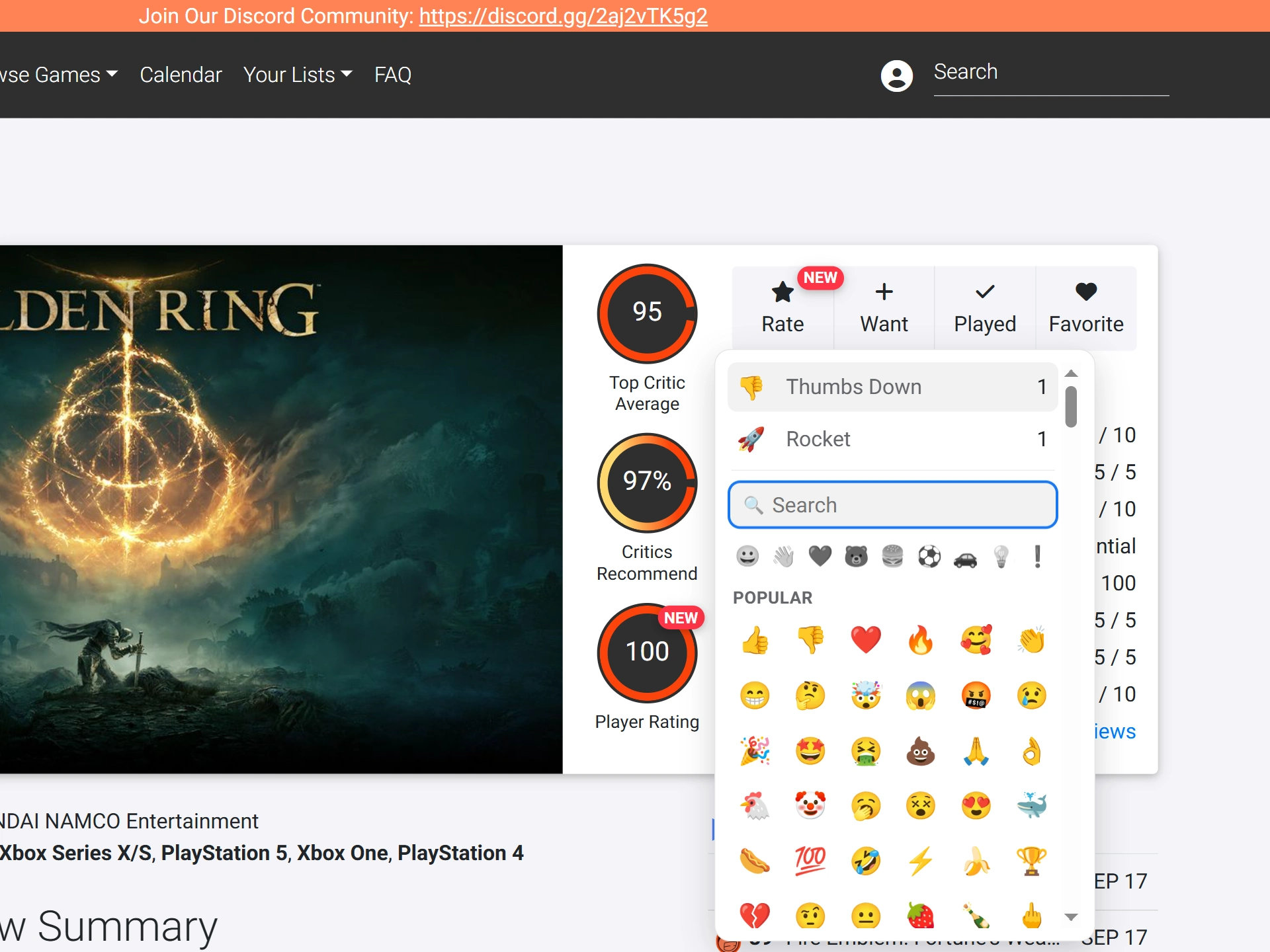Viewport: 1270px width, 952px height.
Task: Toggle the Played status for Elden Ring
Action: pyautogui.click(x=985, y=308)
